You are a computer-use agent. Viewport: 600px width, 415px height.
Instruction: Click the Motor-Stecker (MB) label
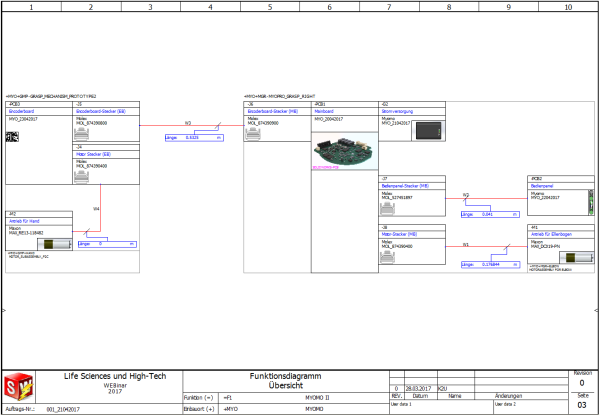click(x=399, y=234)
